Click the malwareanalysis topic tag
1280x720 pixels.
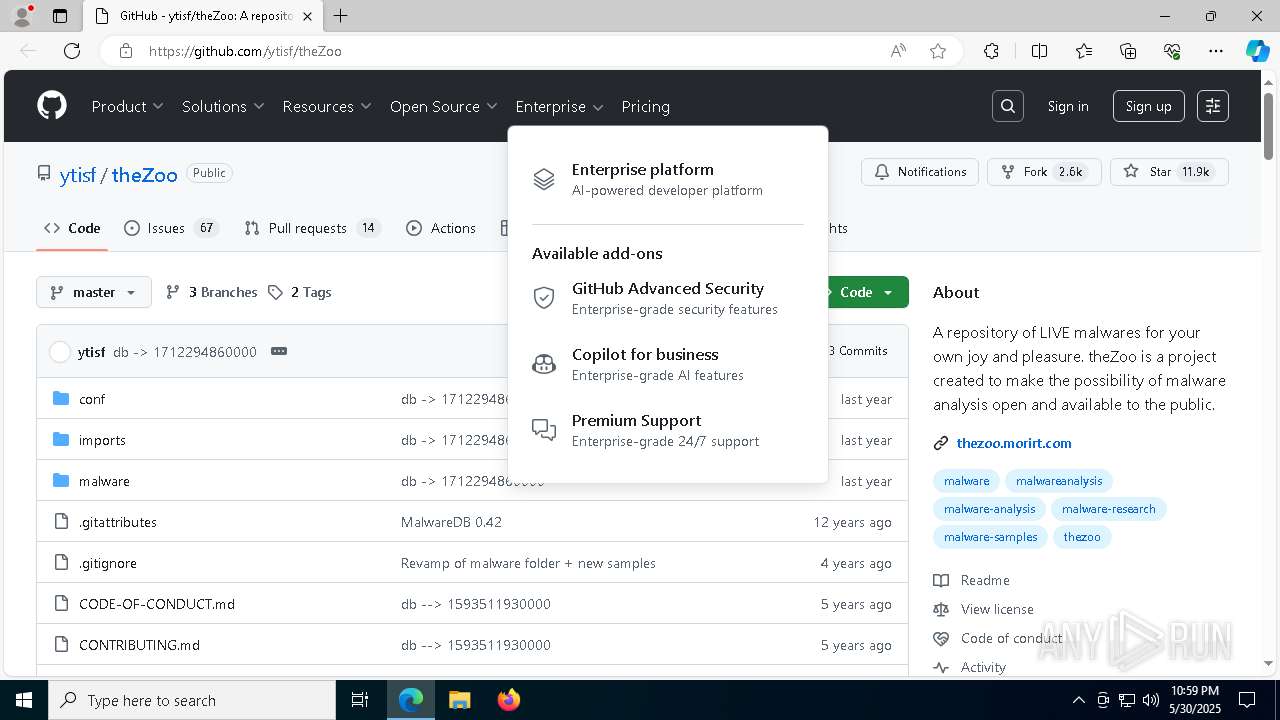coord(1059,481)
